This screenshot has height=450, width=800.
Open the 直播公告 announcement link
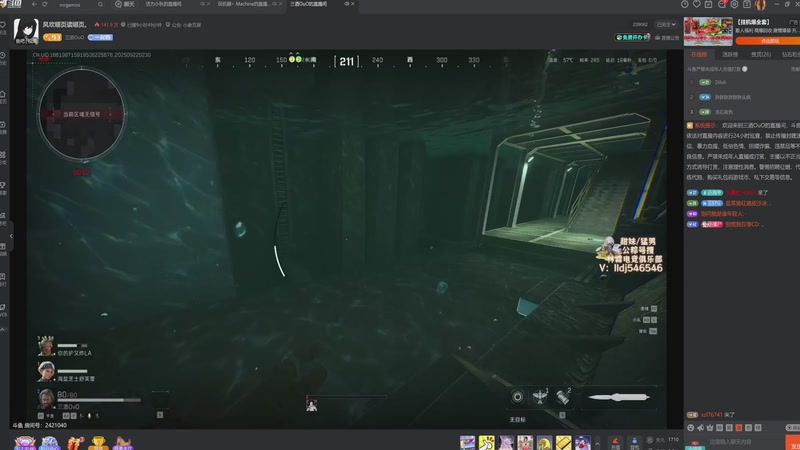click(667, 37)
